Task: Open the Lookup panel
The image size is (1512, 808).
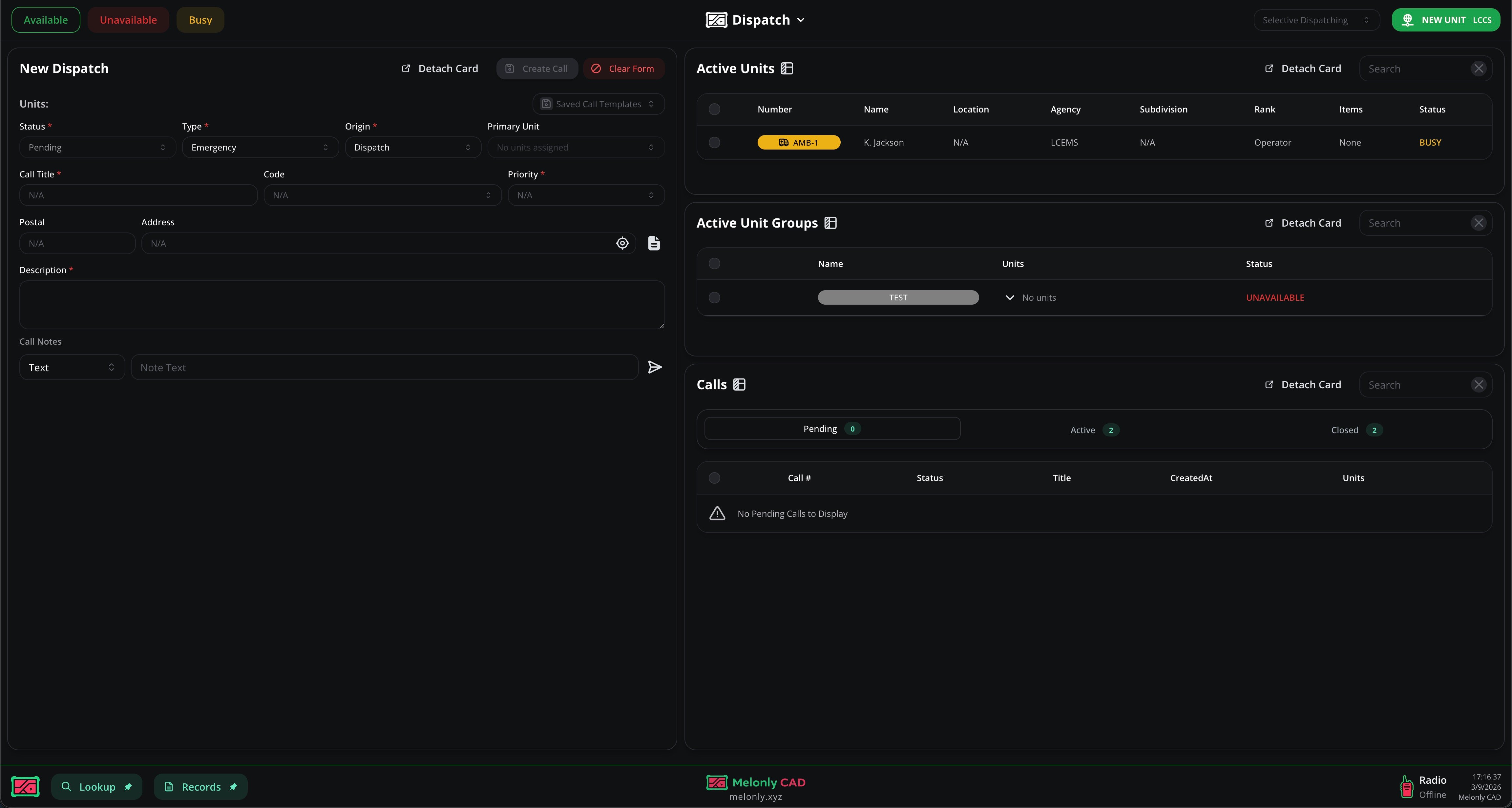Action: [97, 787]
